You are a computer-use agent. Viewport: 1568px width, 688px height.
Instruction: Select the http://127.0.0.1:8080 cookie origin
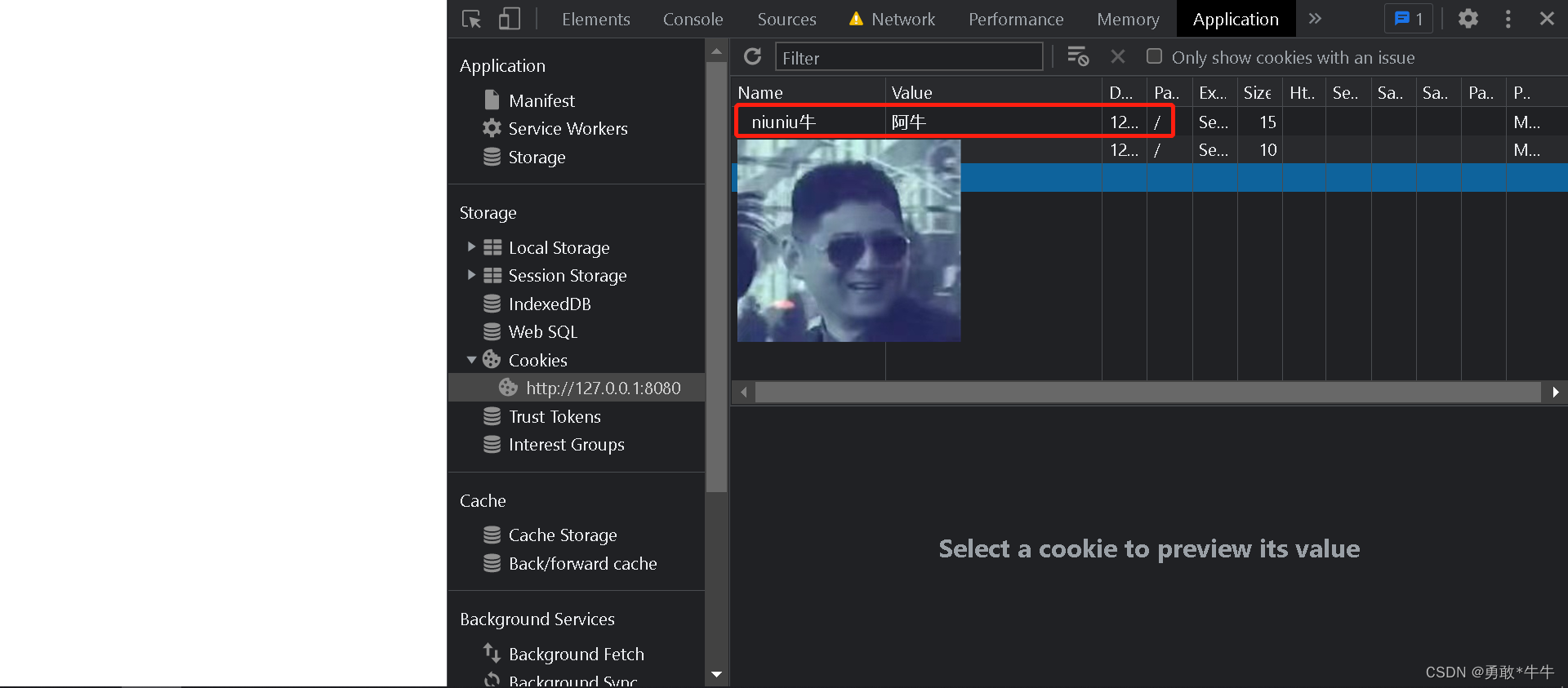point(603,388)
